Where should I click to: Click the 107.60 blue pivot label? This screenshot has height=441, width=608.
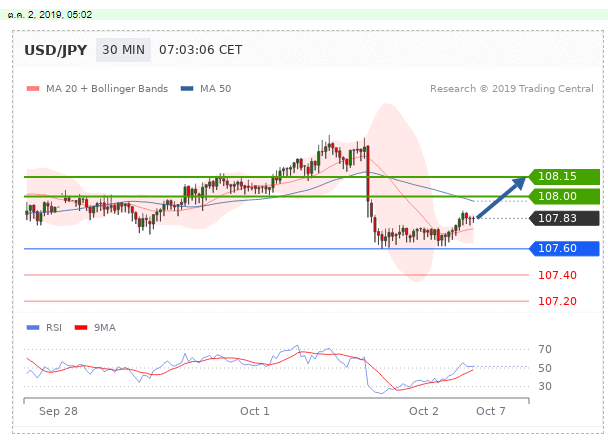tap(564, 248)
